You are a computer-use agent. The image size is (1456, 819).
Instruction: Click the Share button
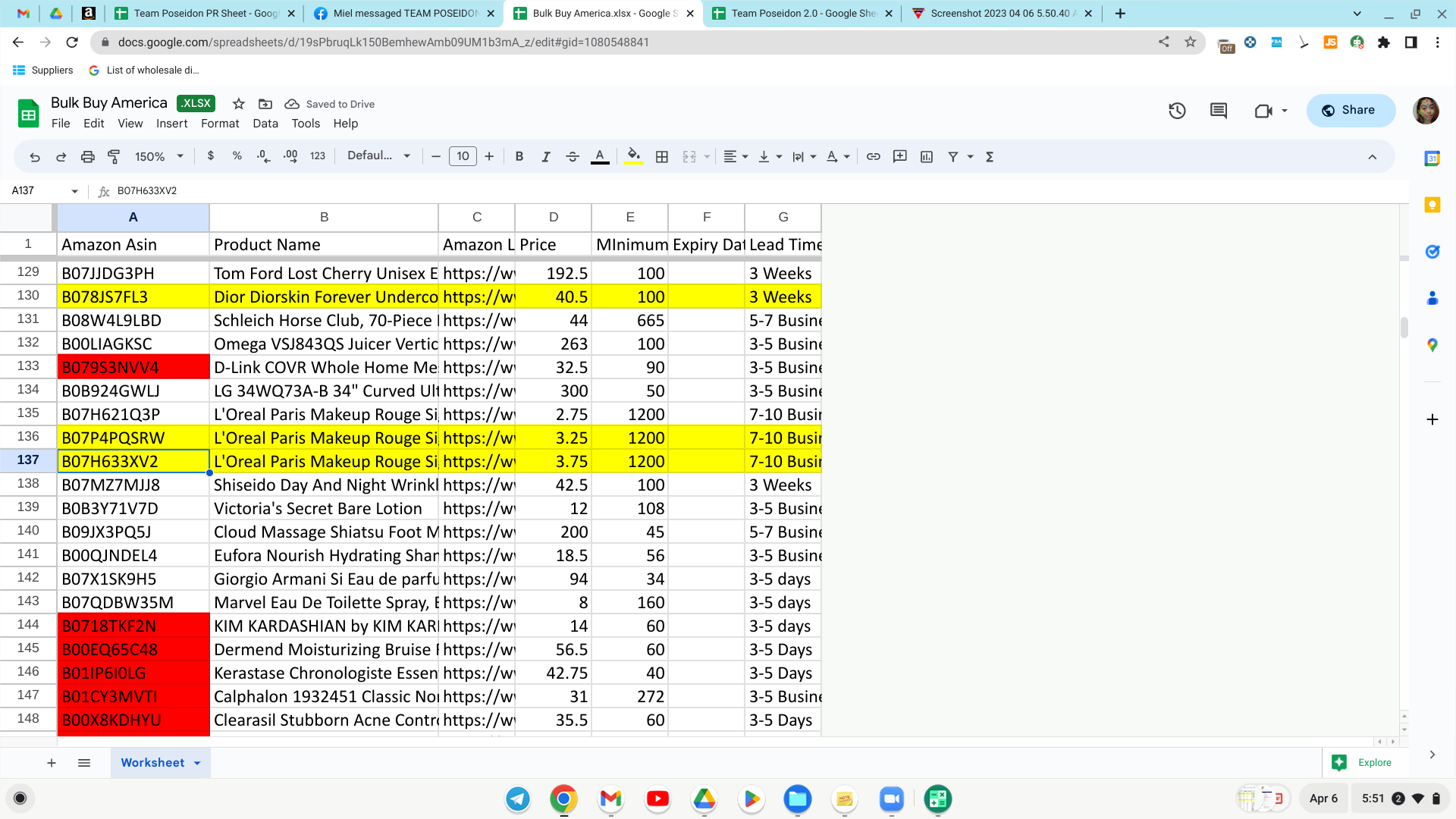[1351, 111]
